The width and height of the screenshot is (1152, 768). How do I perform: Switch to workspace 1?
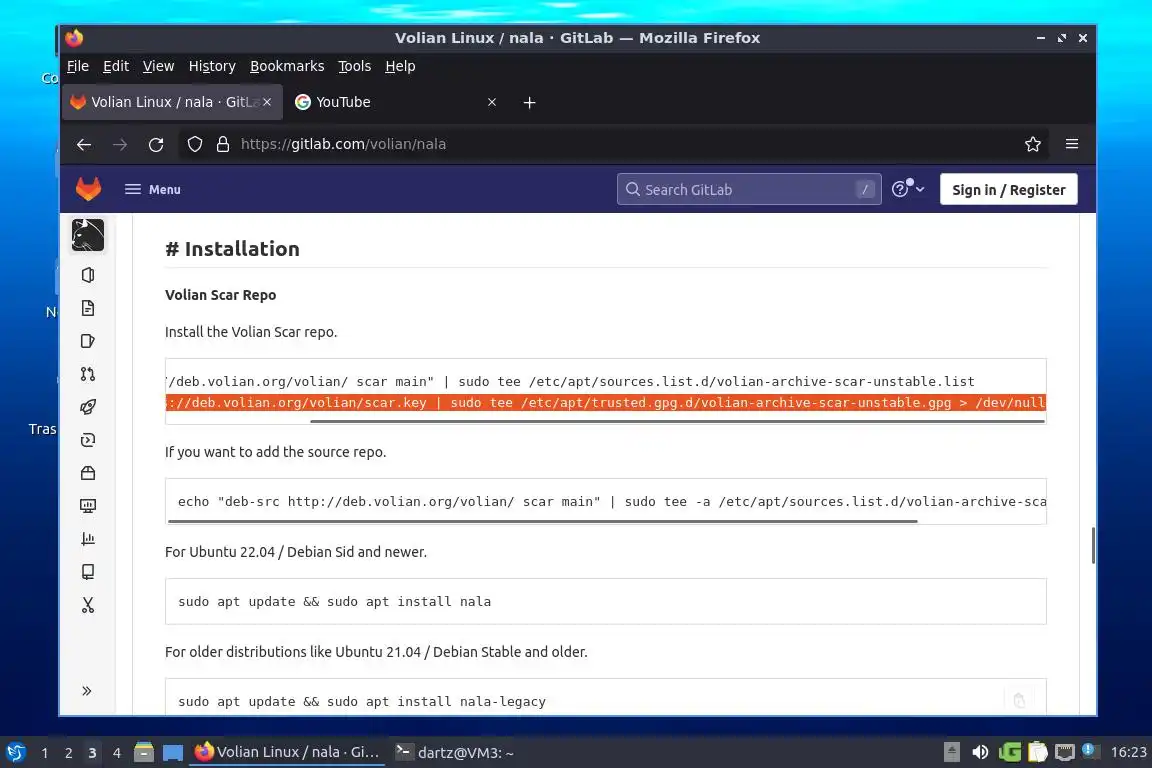tap(44, 753)
